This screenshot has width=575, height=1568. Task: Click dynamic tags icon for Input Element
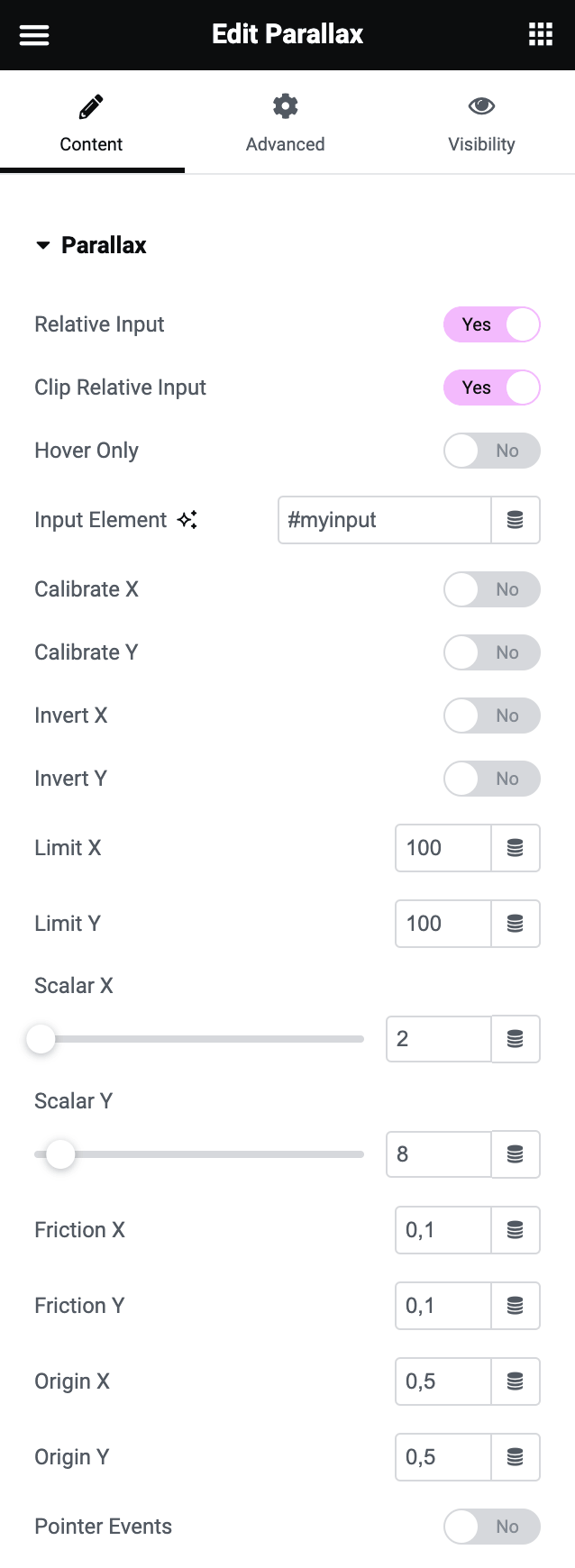coord(516,520)
